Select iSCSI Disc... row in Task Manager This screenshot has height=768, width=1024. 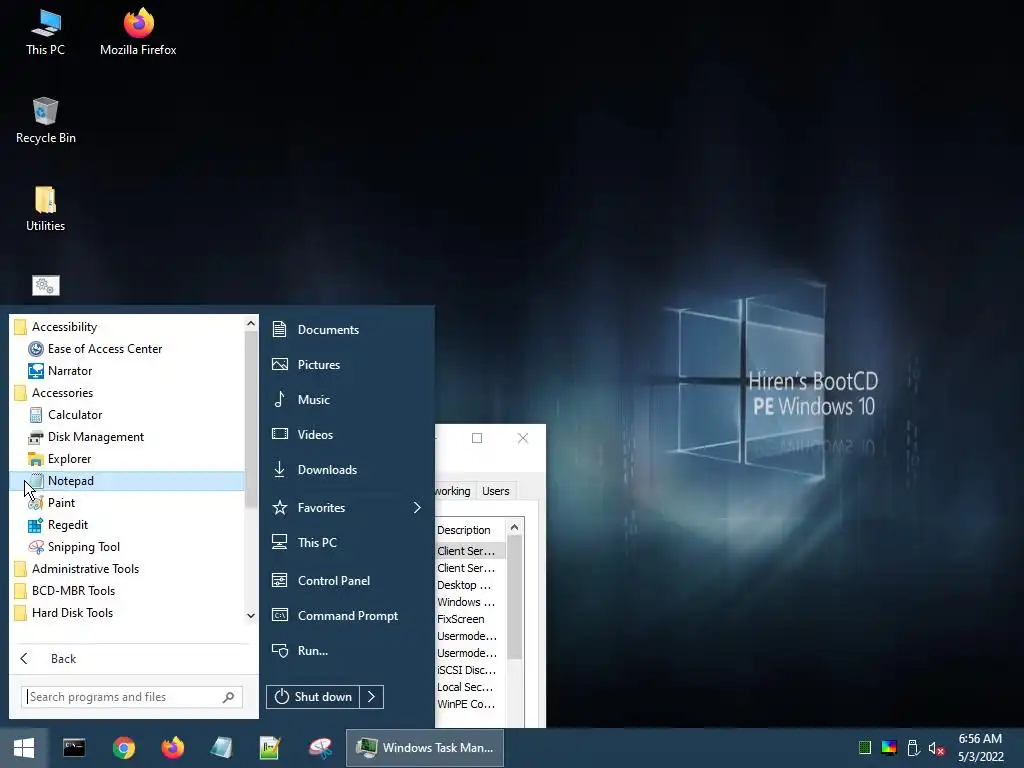(467, 670)
